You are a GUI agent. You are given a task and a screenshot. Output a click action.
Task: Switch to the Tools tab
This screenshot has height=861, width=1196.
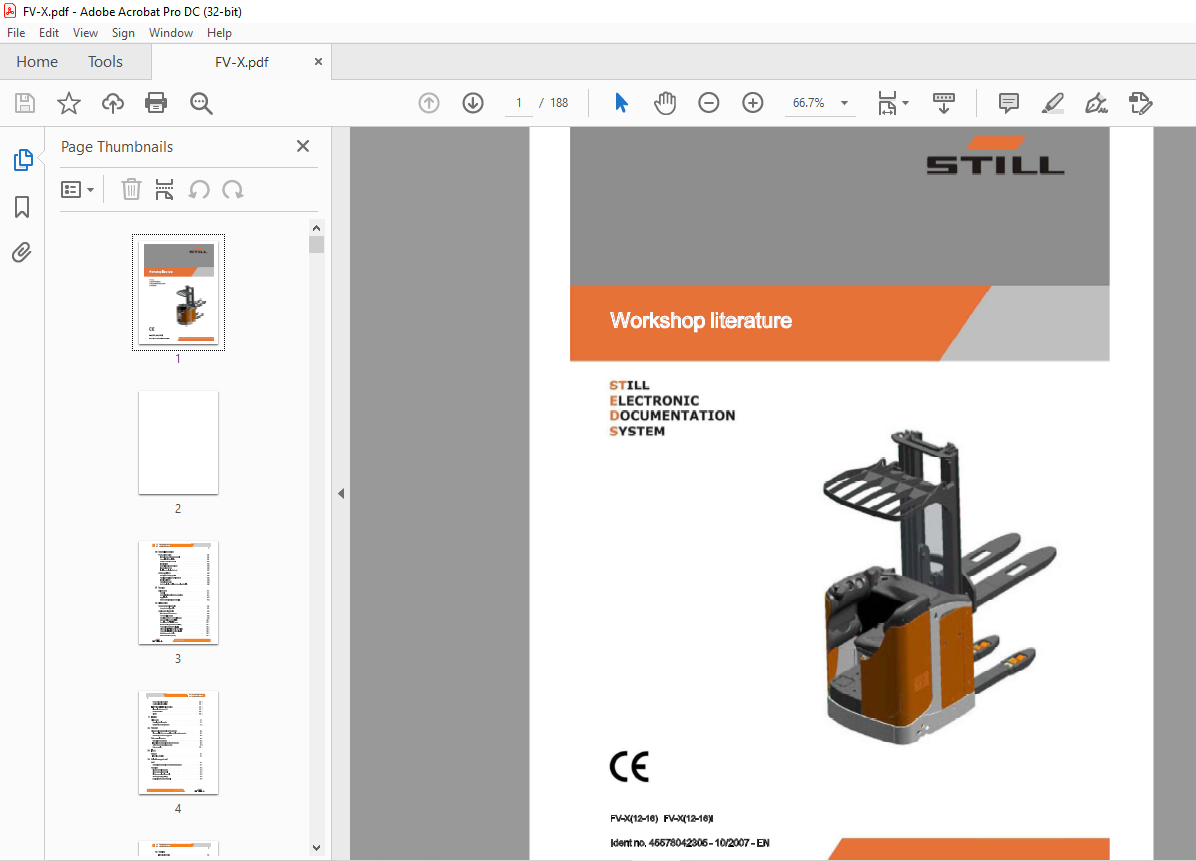(105, 62)
